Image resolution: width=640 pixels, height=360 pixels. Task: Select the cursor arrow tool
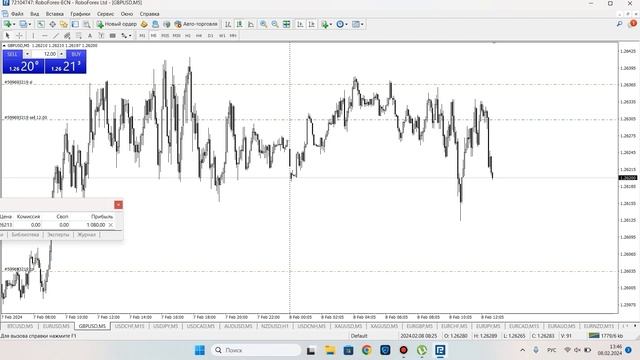coord(7,36)
